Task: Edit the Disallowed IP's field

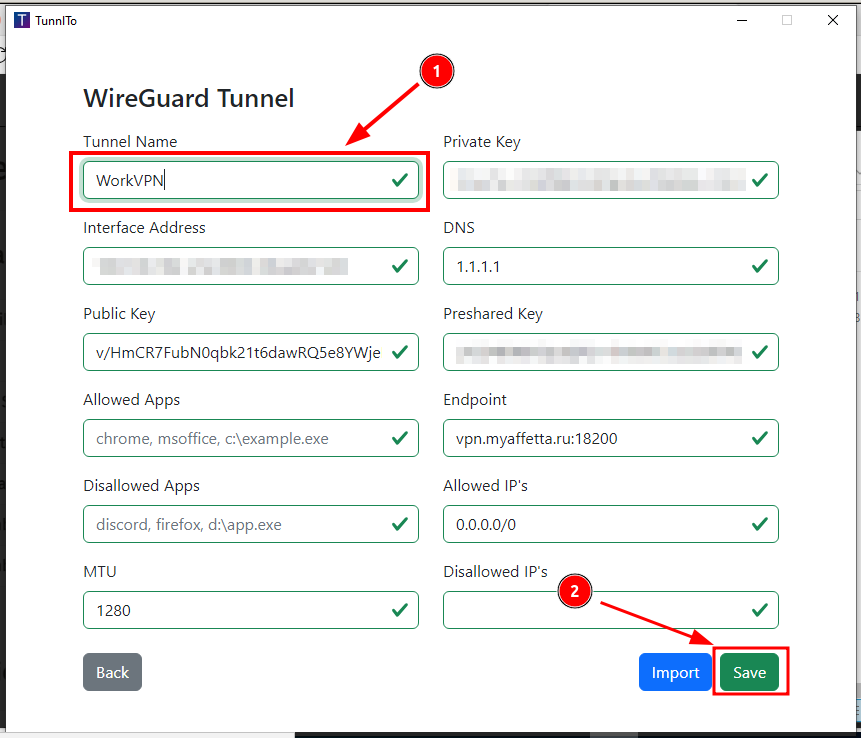Action: pyautogui.click(x=595, y=610)
